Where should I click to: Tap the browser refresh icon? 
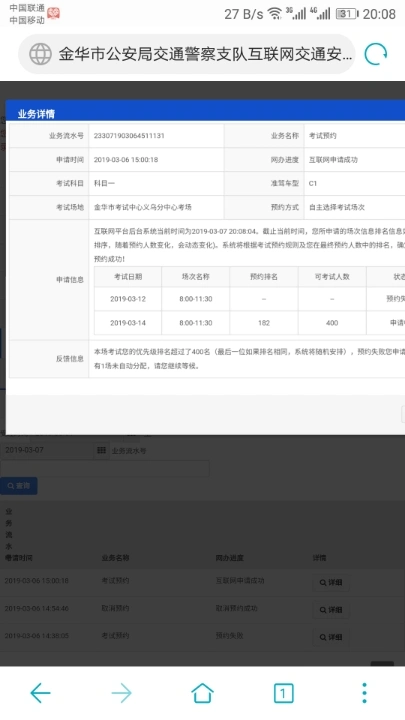pos(376,54)
